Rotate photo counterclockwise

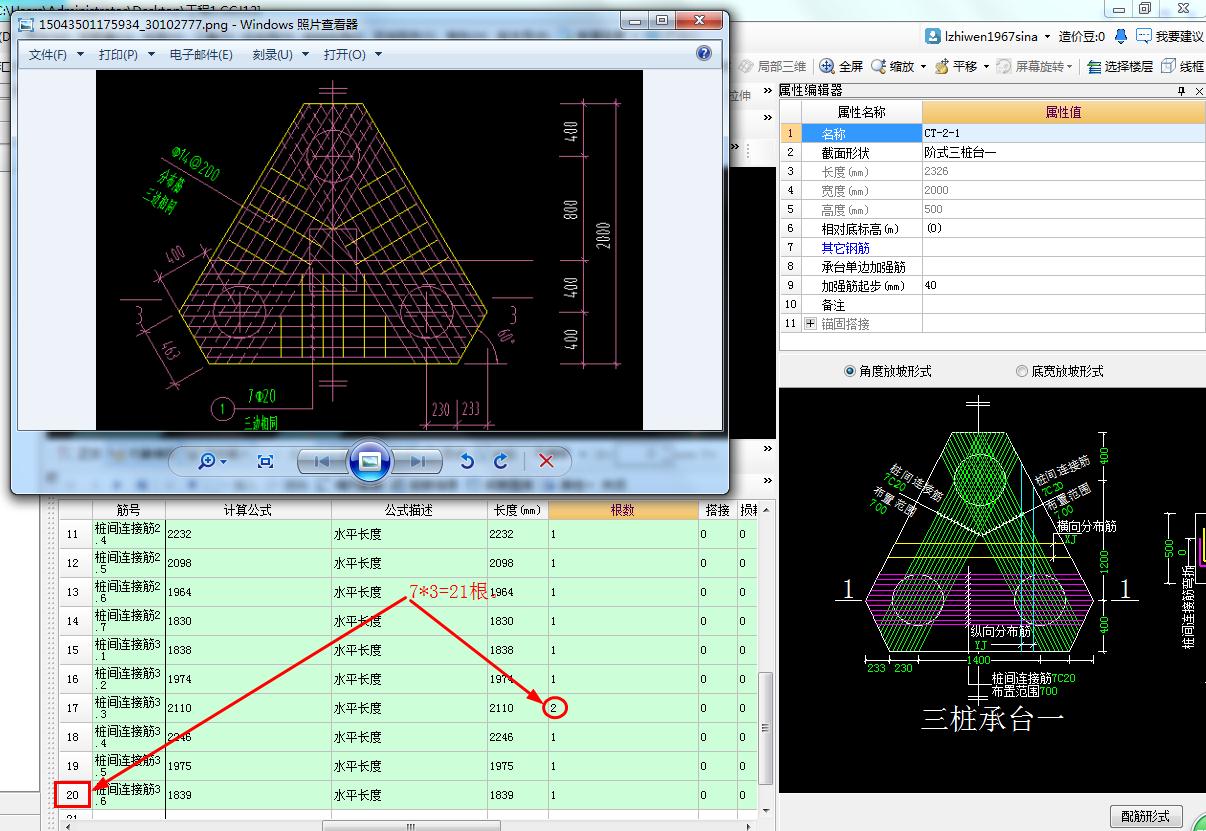466,461
